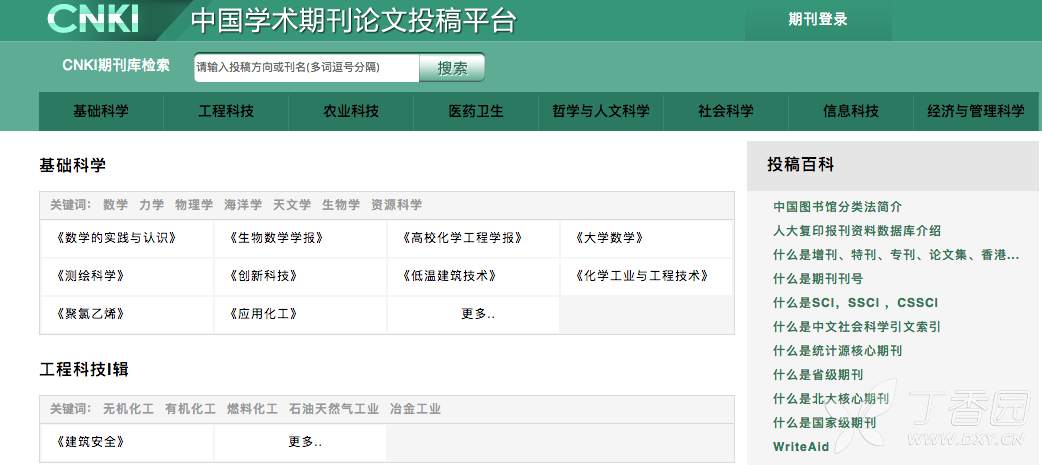The width and height of the screenshot is (1042, 465).
Task: Open the 基础科学 category menu
Action: pos(101,112)
